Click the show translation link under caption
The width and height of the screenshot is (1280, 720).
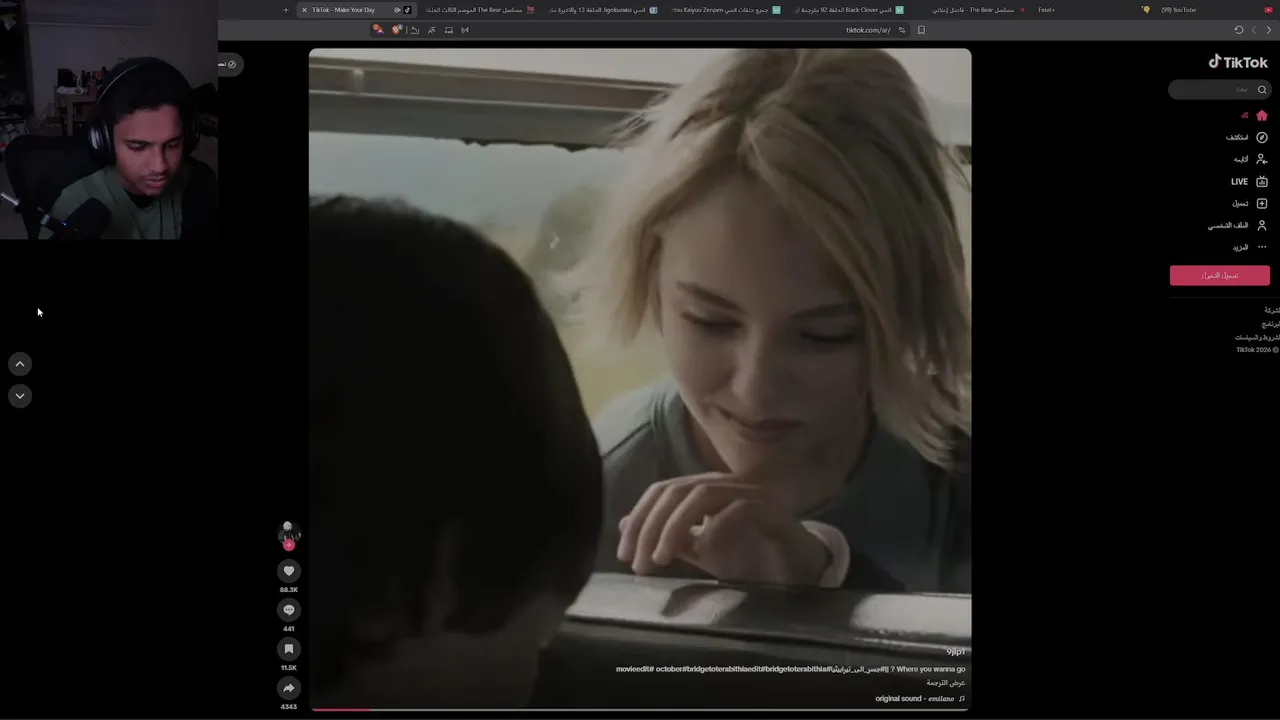click(946, 683)
